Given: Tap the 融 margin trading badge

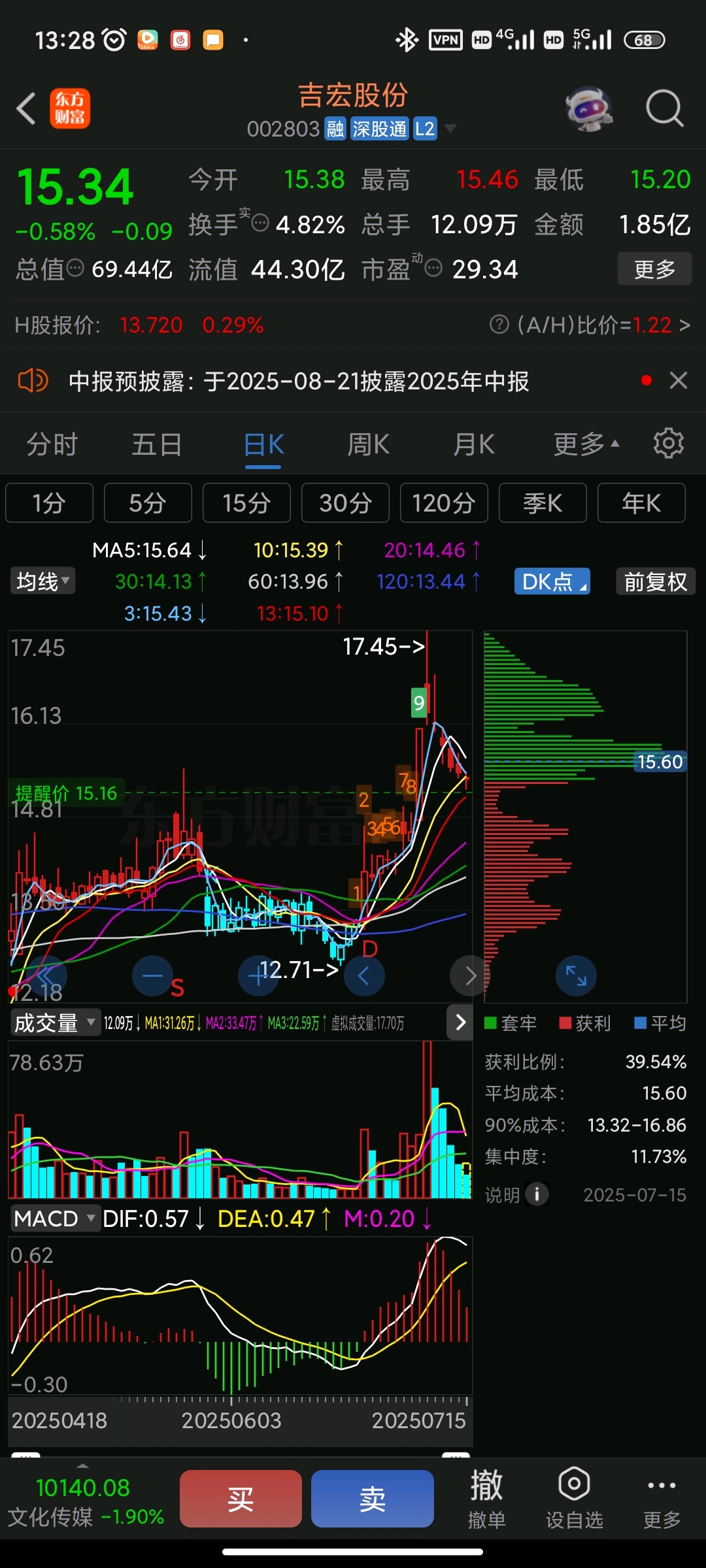Looking at the screenshot, I should (335, 129).
